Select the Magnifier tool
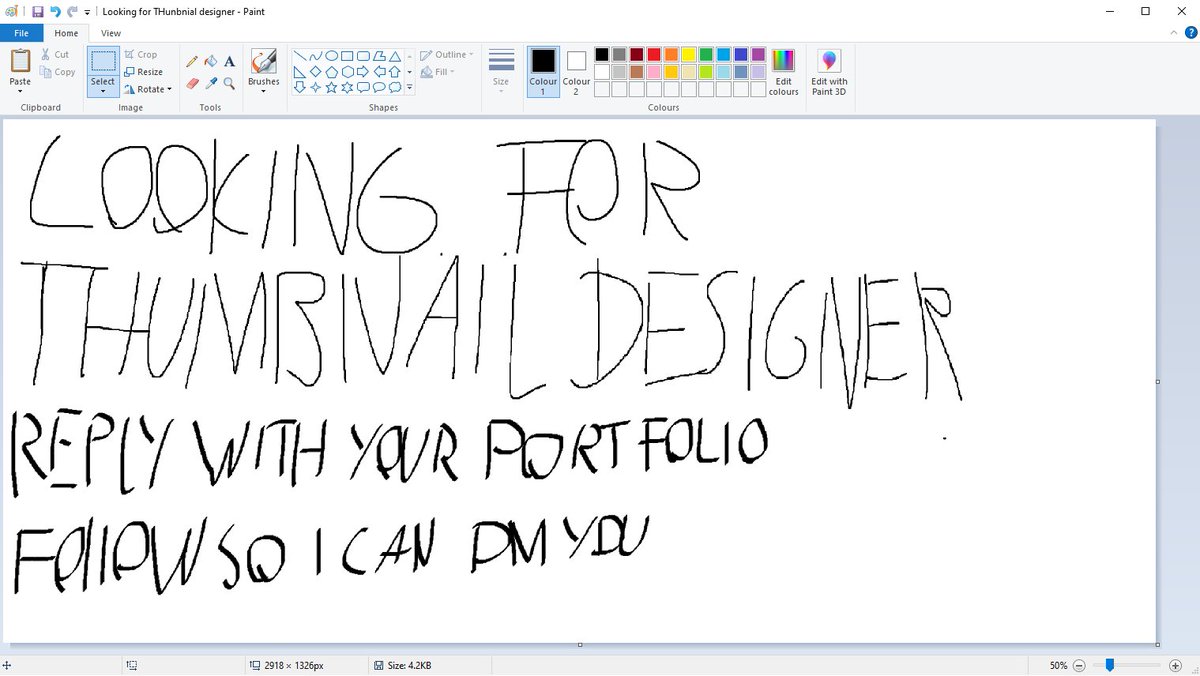This screenshot has height=676, width=1200. tap(228, 84)
